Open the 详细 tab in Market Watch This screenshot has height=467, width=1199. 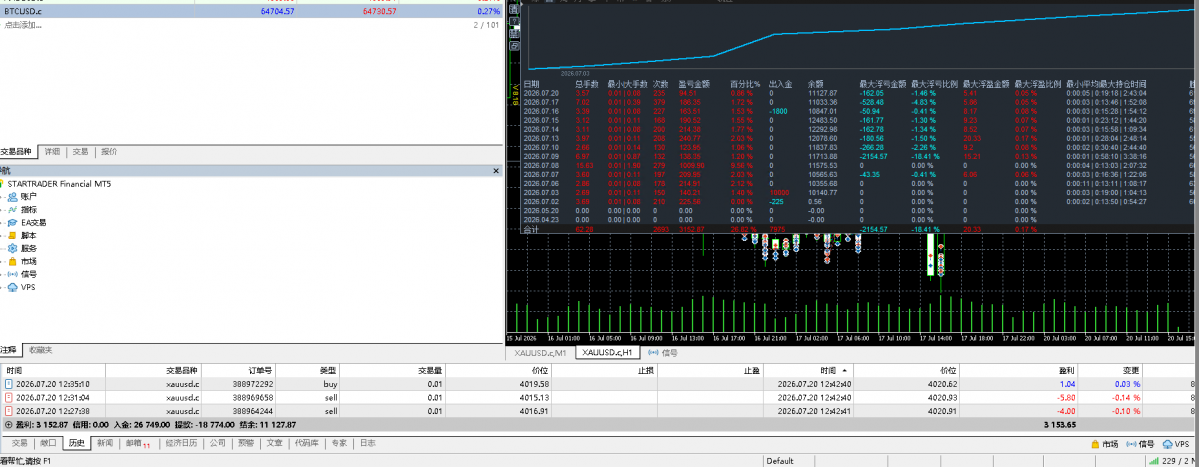coord(52,152)
